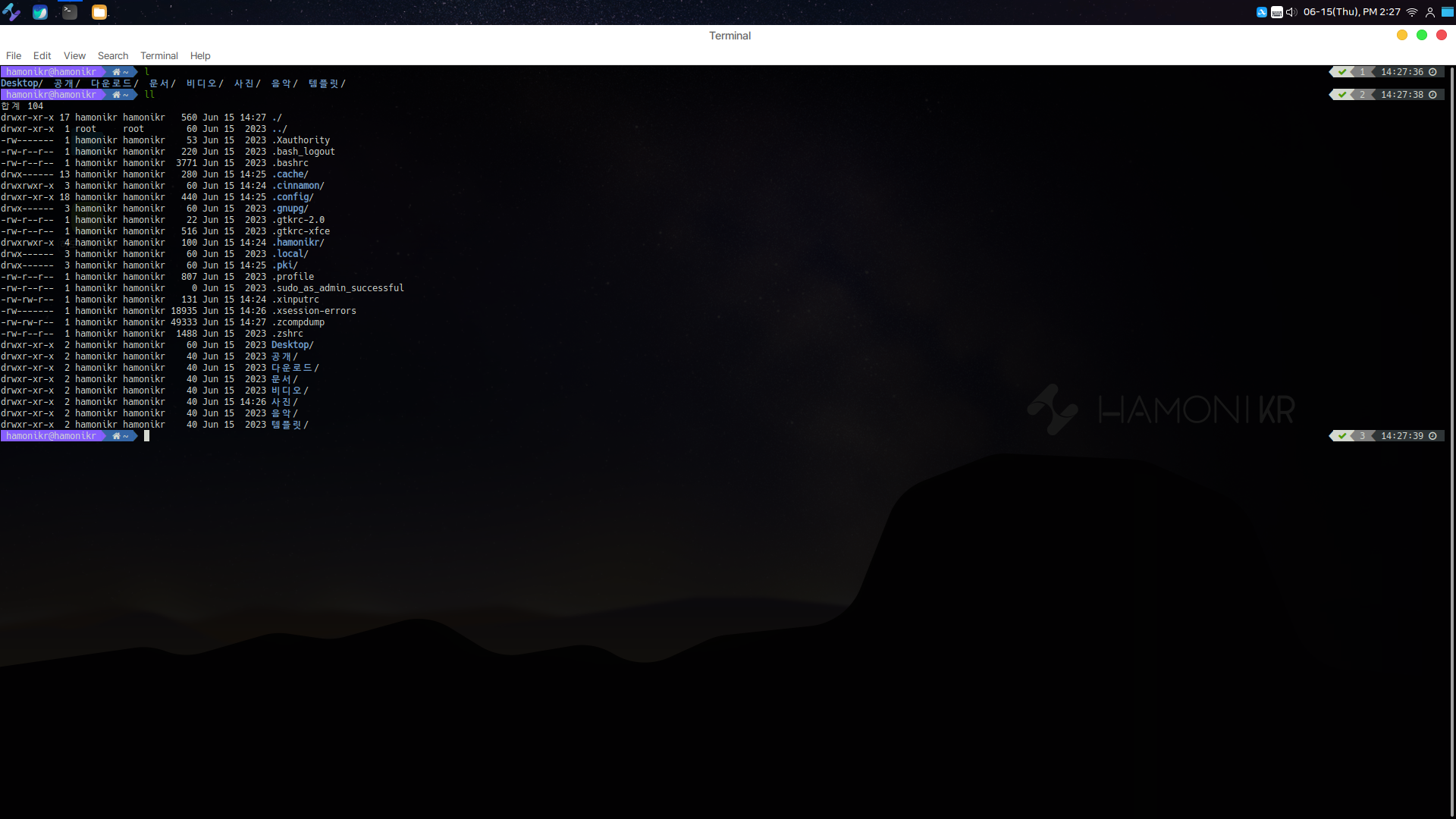Launch the Whale browser from the panel
1456x819 pixels.
40,12
